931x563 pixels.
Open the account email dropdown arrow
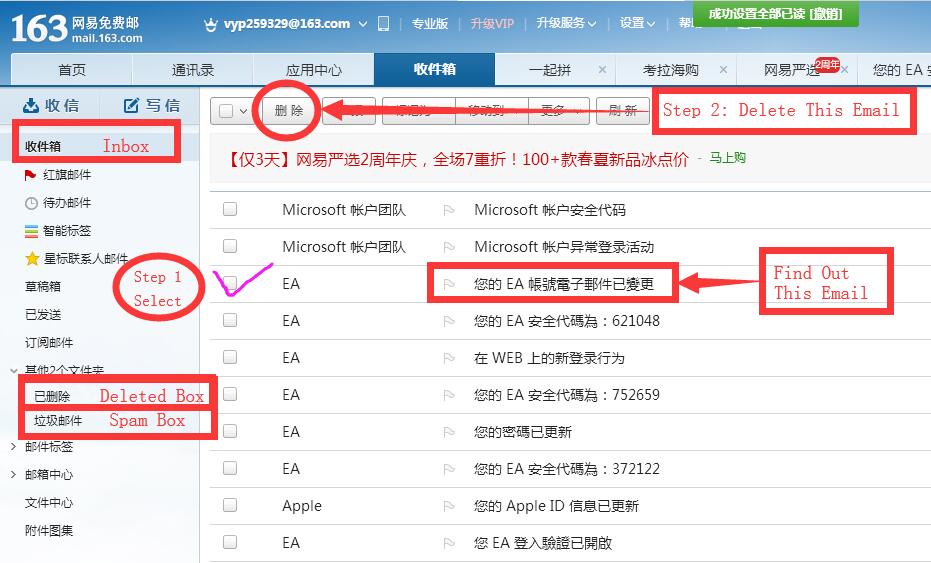tap(363, 24)
